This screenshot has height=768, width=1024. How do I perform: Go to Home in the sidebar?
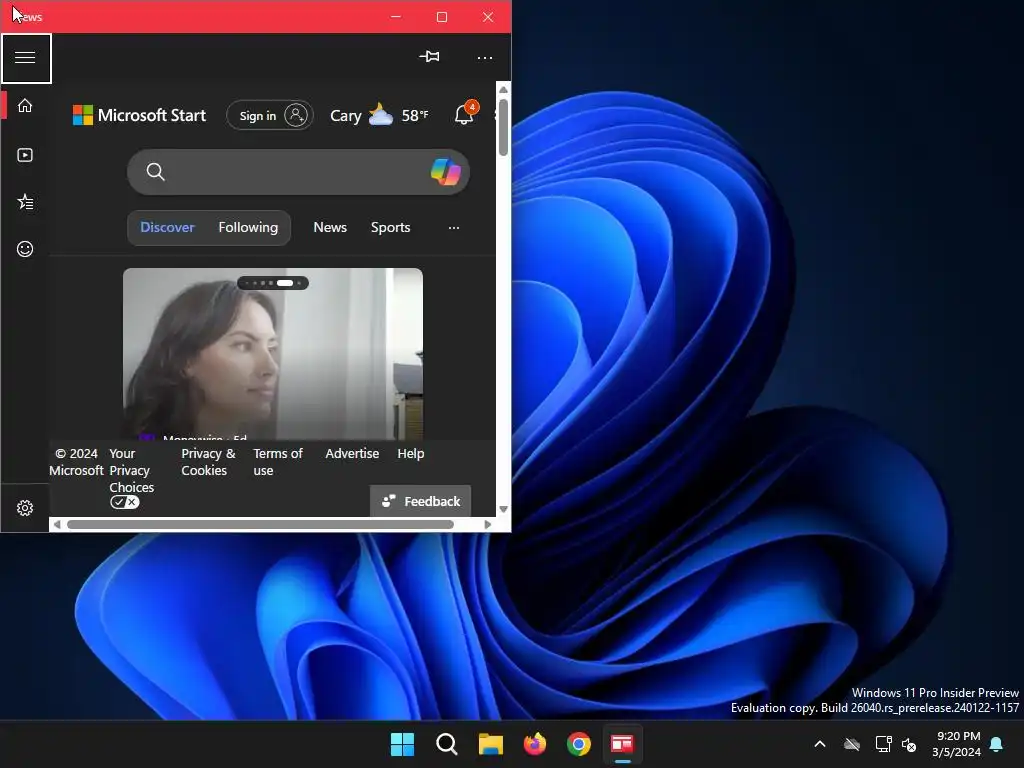25,106
